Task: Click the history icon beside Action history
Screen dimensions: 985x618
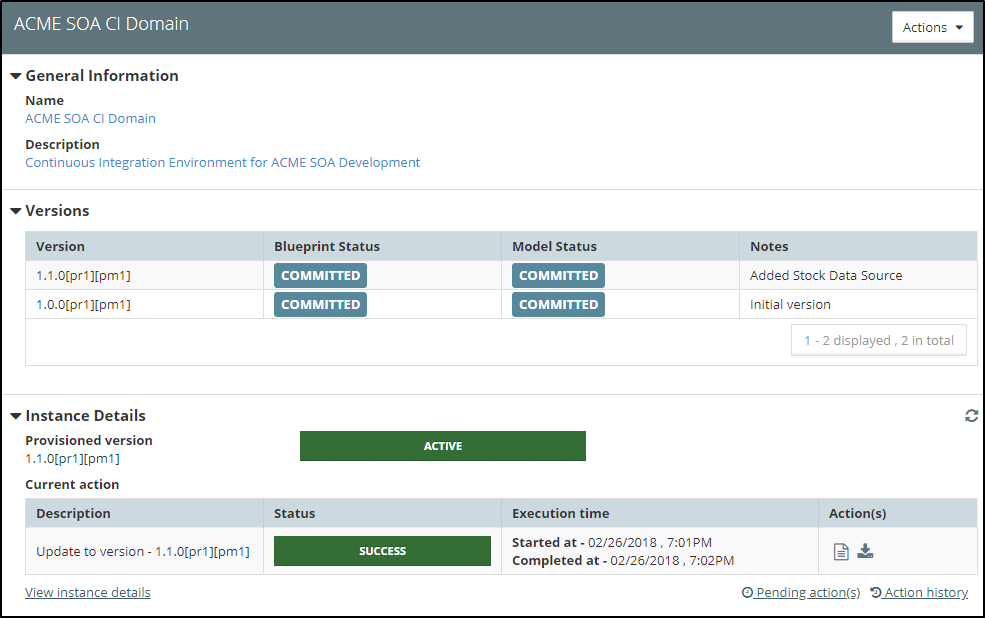Action: coord(876,593)
